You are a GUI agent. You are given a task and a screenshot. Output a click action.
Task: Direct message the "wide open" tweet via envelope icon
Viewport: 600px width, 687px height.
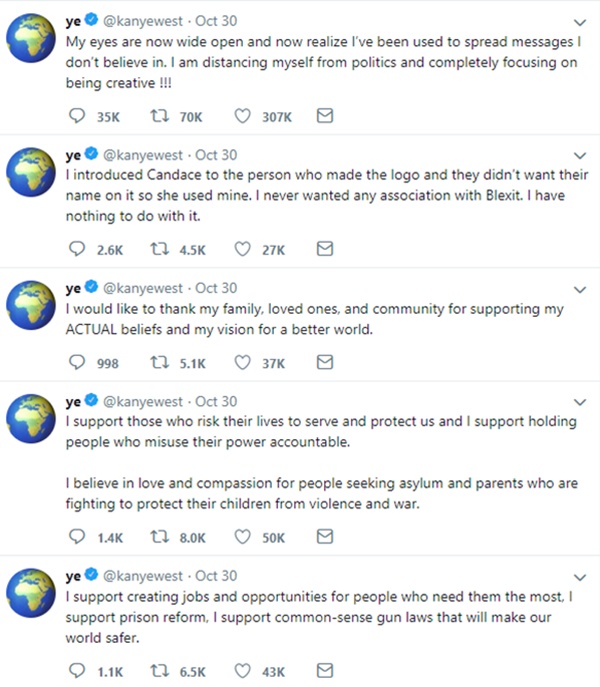click(x=324, y=117)
